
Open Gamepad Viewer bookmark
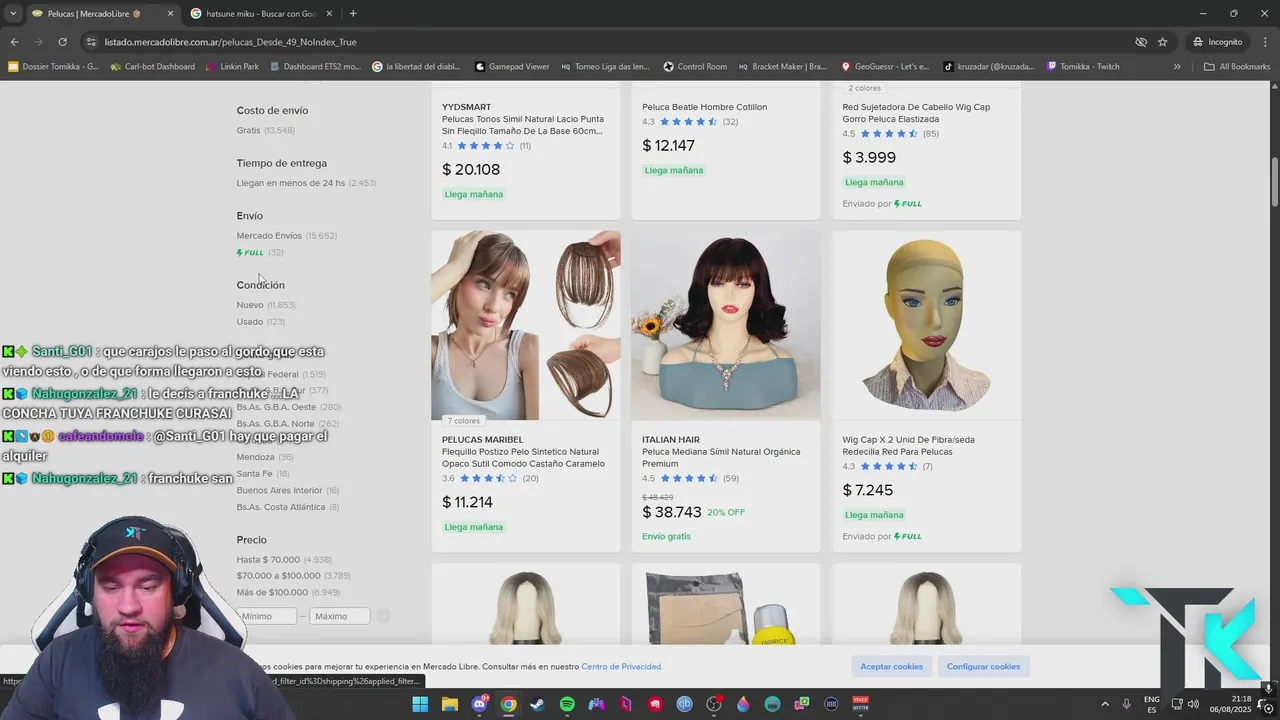[x=511, y=67]
